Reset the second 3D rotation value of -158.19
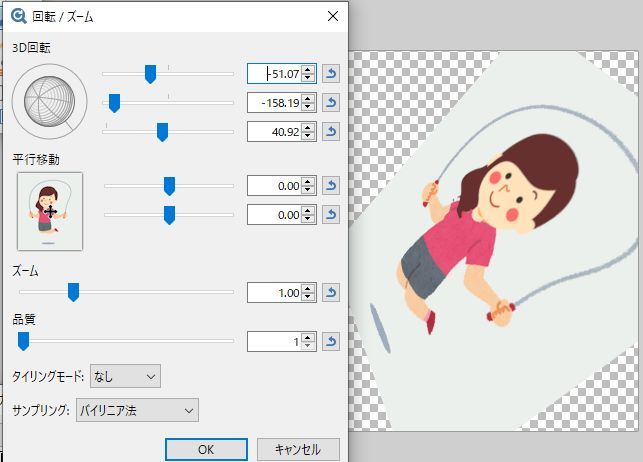The width and height of the screenshot is (643, 462). tap(331, 102)
